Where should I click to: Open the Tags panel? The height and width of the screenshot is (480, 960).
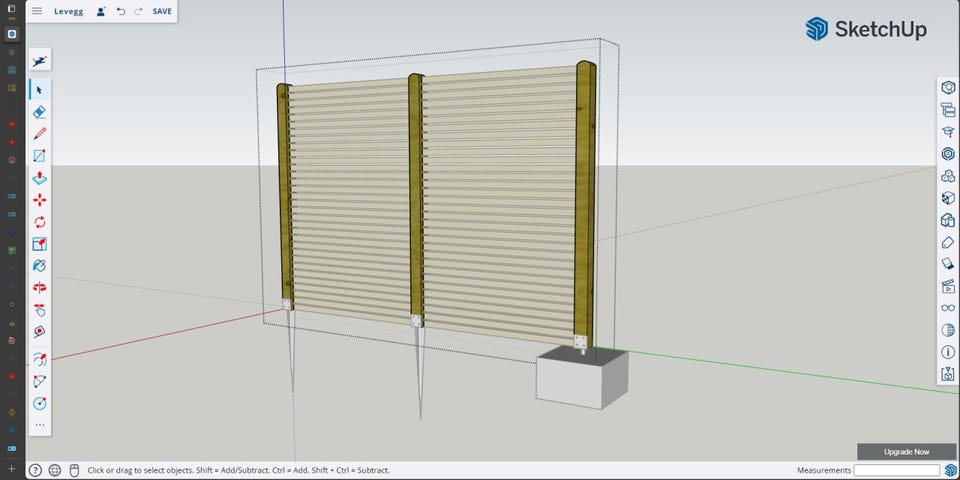(948, 242)
